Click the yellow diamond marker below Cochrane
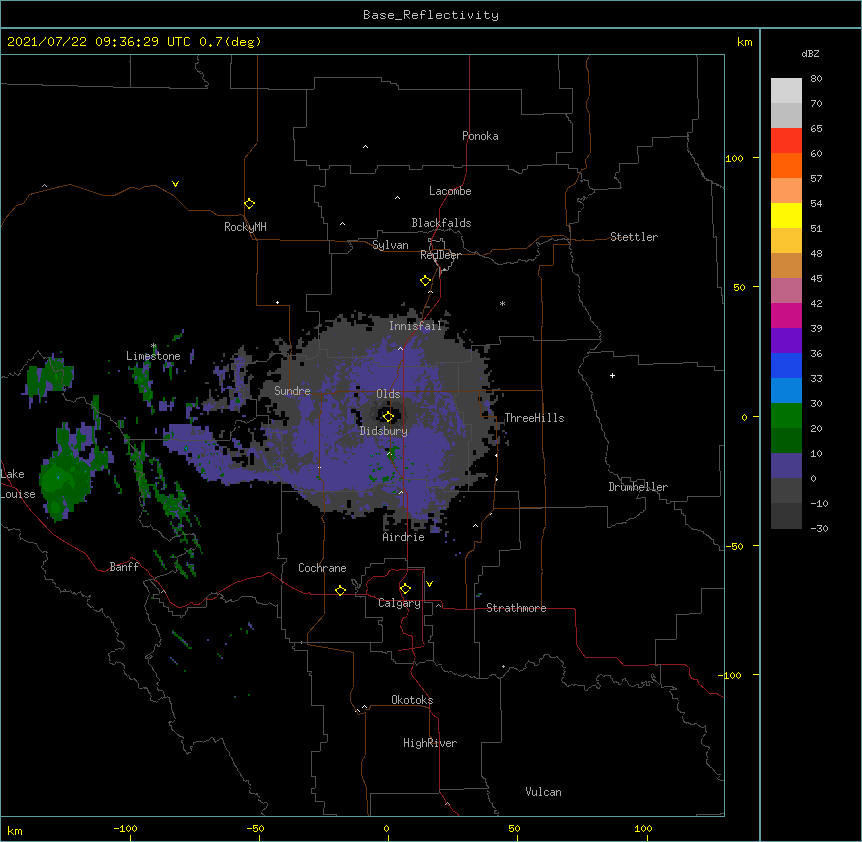This screenshot has width=862, height=842. (340, 590)
